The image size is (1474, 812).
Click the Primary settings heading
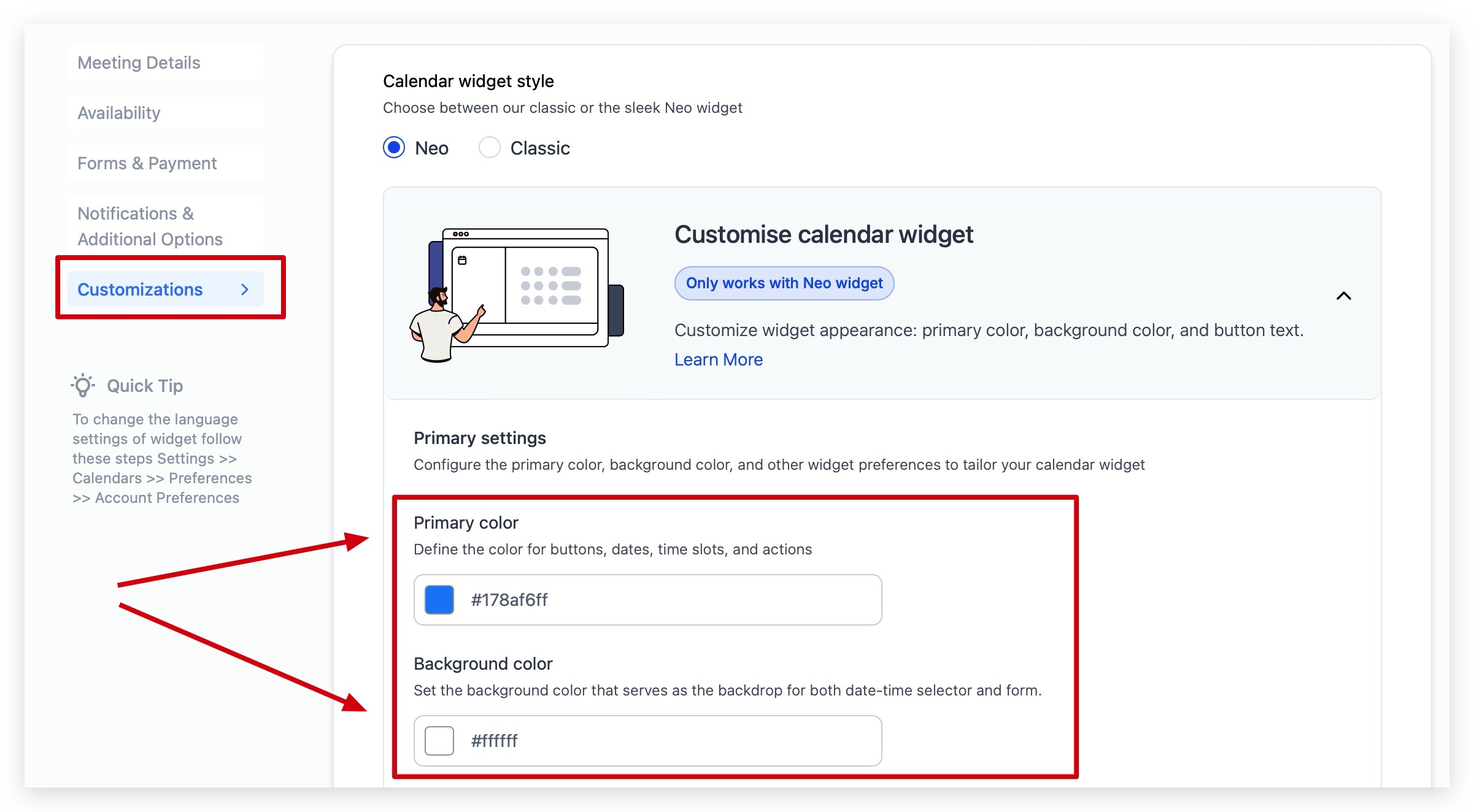coord(479,438)
